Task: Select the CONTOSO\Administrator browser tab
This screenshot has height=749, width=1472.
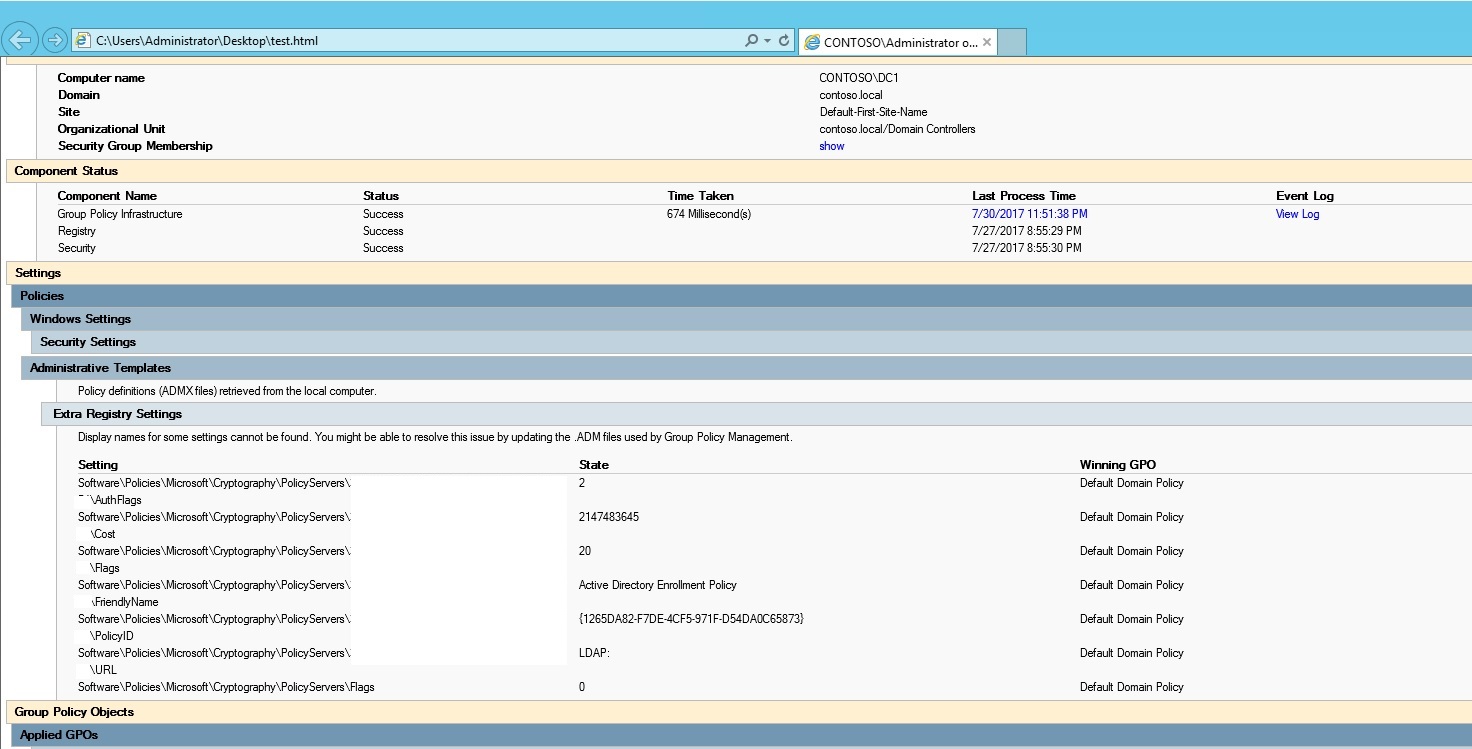Action: click(x=898, y=42)
